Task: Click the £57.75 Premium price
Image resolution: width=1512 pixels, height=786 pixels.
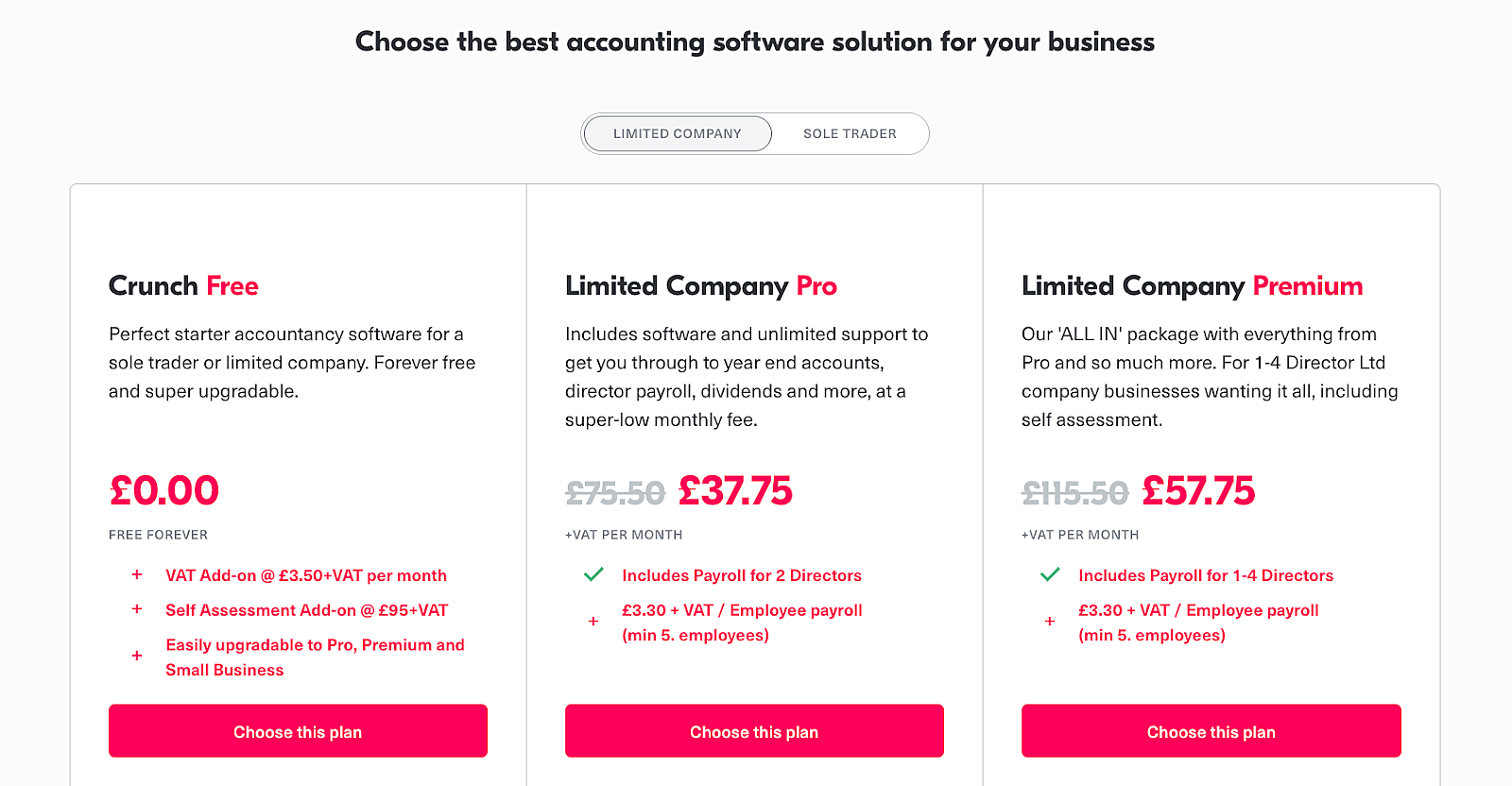Action: [1198, 491]
